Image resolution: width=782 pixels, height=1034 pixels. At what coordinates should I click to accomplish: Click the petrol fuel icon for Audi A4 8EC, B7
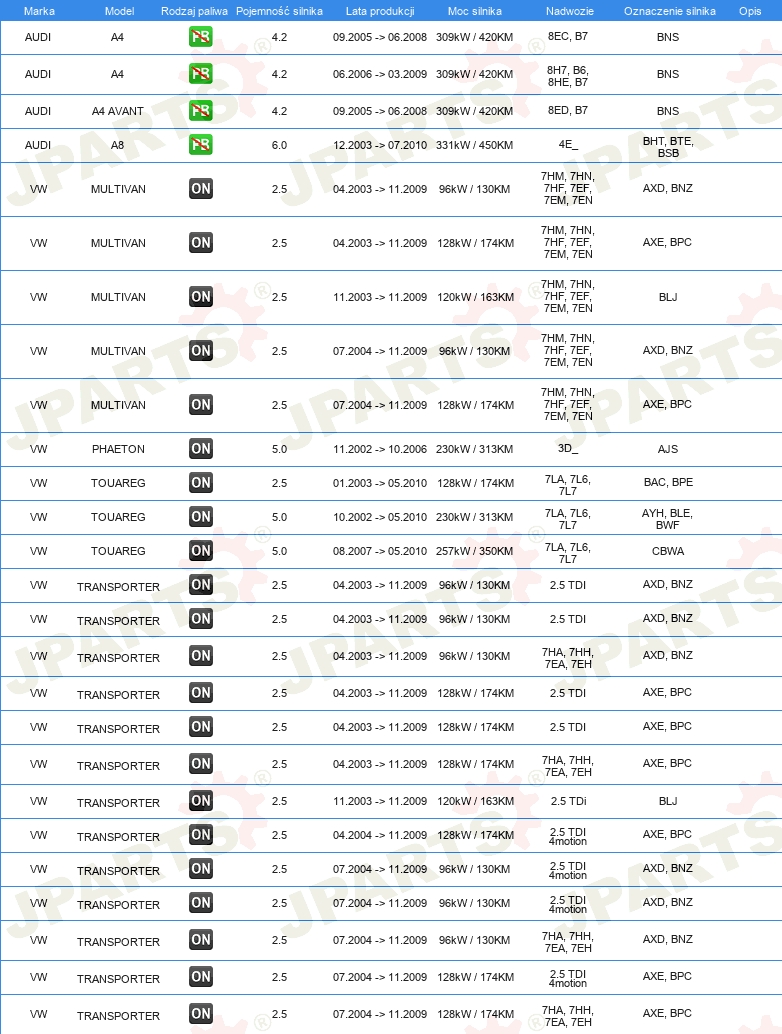click(x=200, y=37)
